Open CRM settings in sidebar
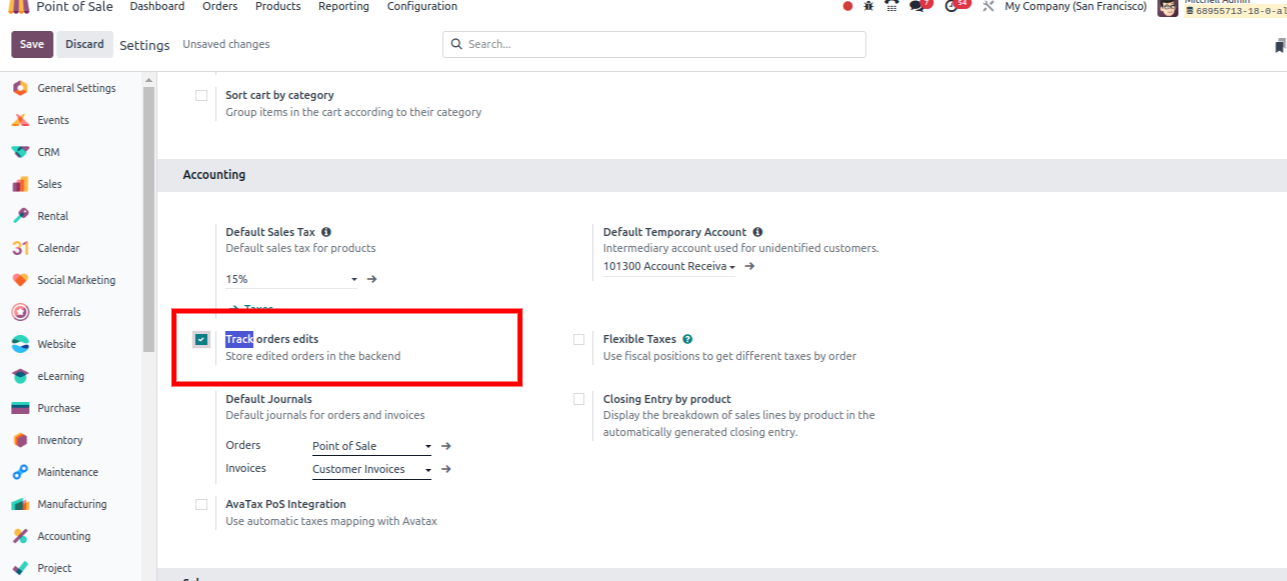The height and width of the screenshot is (581, 1287). tap(48, 152)
